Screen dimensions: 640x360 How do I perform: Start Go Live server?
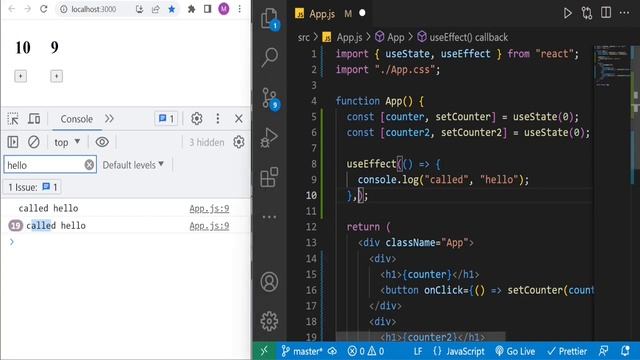click(515, 351)
